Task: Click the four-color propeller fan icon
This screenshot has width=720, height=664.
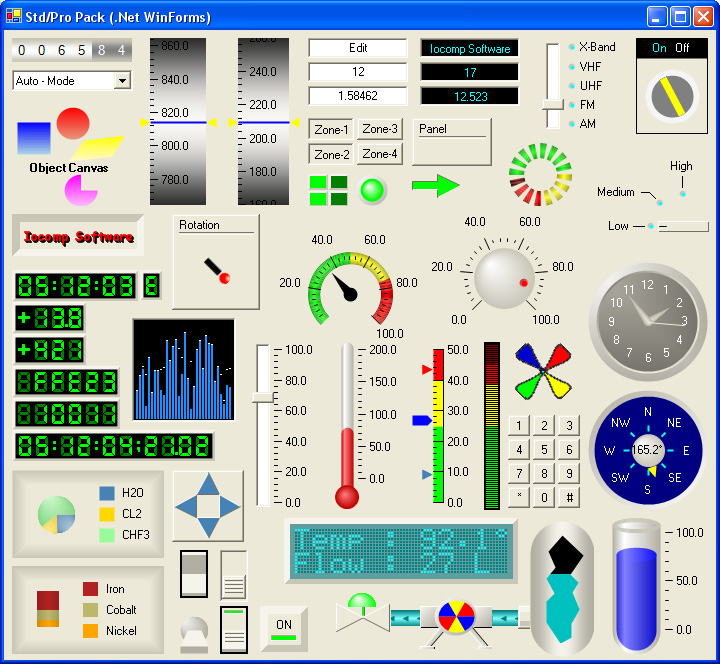Action: point(543,371)
